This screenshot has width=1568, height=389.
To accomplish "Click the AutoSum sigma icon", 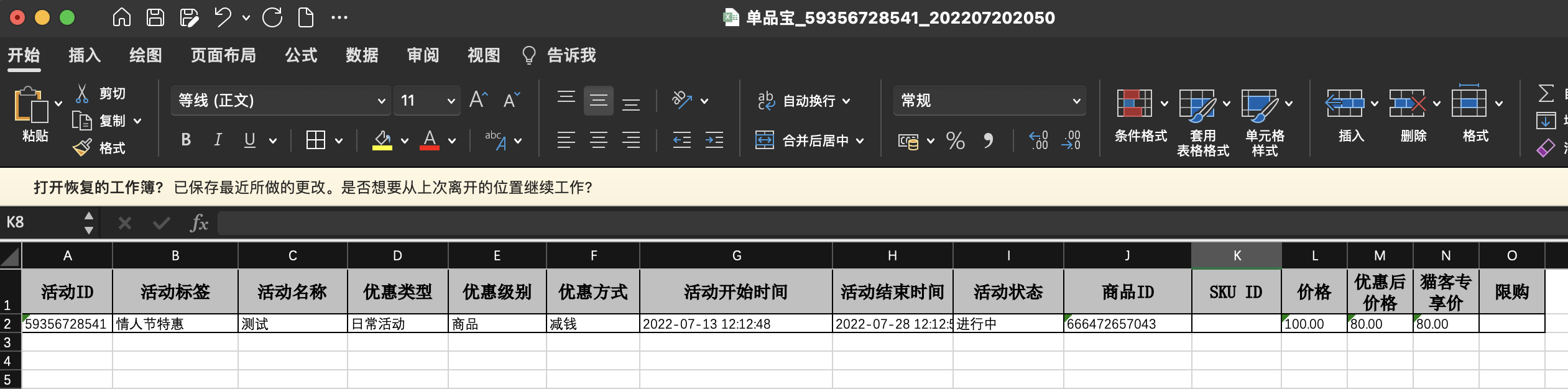I will (1546, 94).
